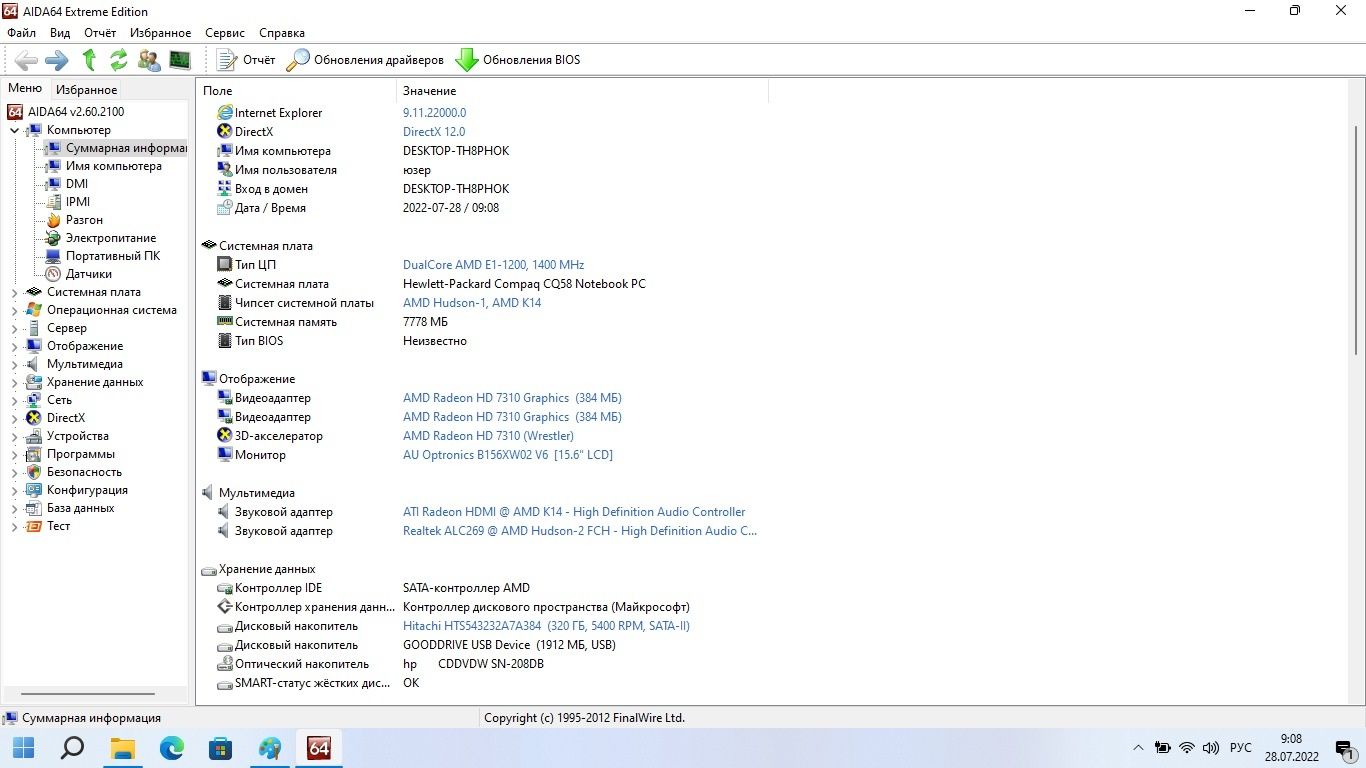
Task: Open ATI Radeon HDMI audio controller link
Action: point(574,512)
